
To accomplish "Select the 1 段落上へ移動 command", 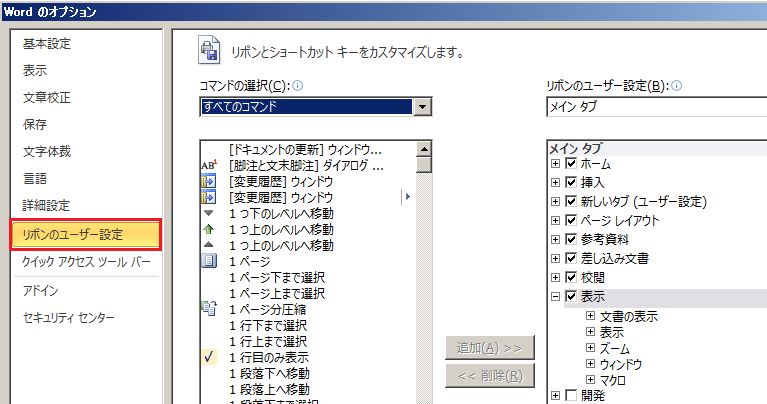I will pyautogui.click(x=270, y=389).
